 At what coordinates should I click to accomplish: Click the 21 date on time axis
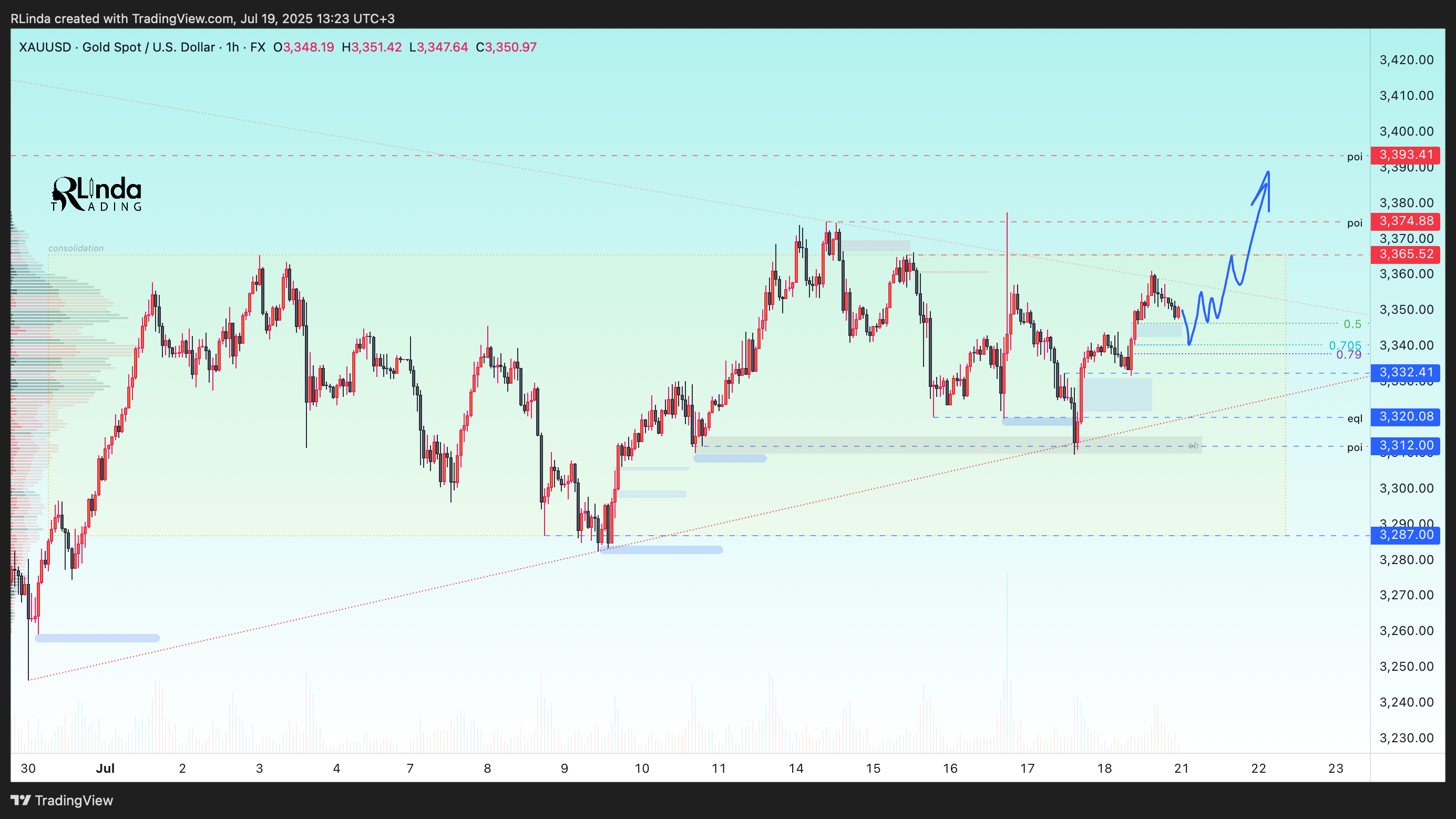[1181, 768]
